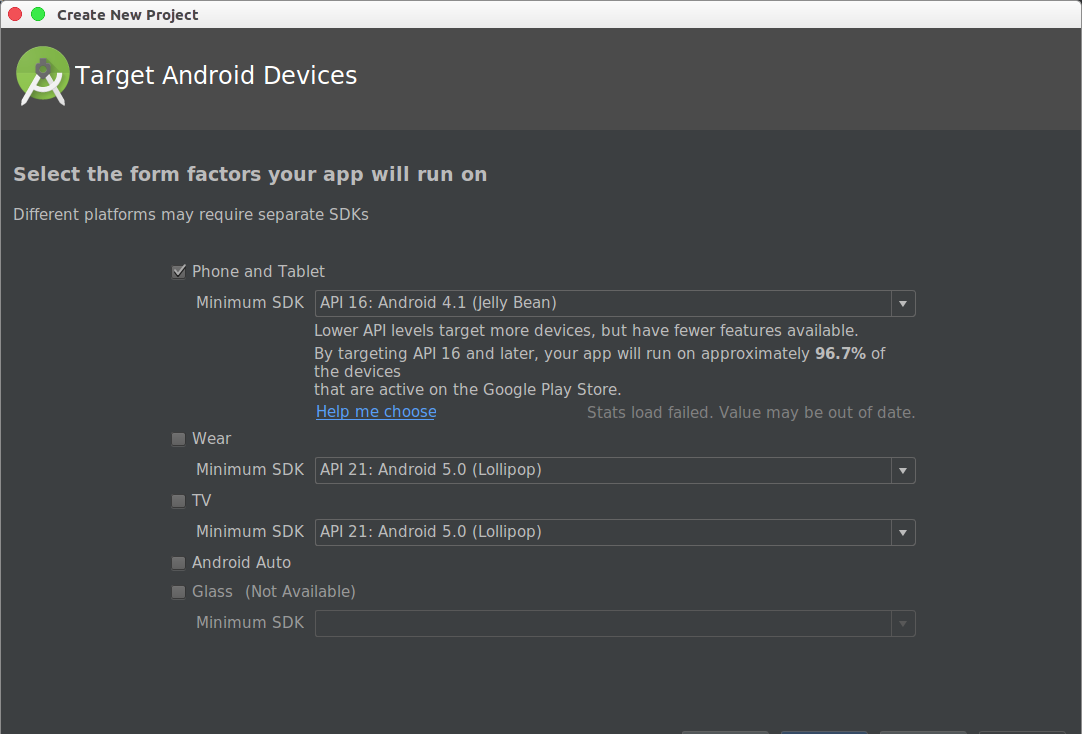
Task: Open the Help me choose link
Action: pos(376,412)
